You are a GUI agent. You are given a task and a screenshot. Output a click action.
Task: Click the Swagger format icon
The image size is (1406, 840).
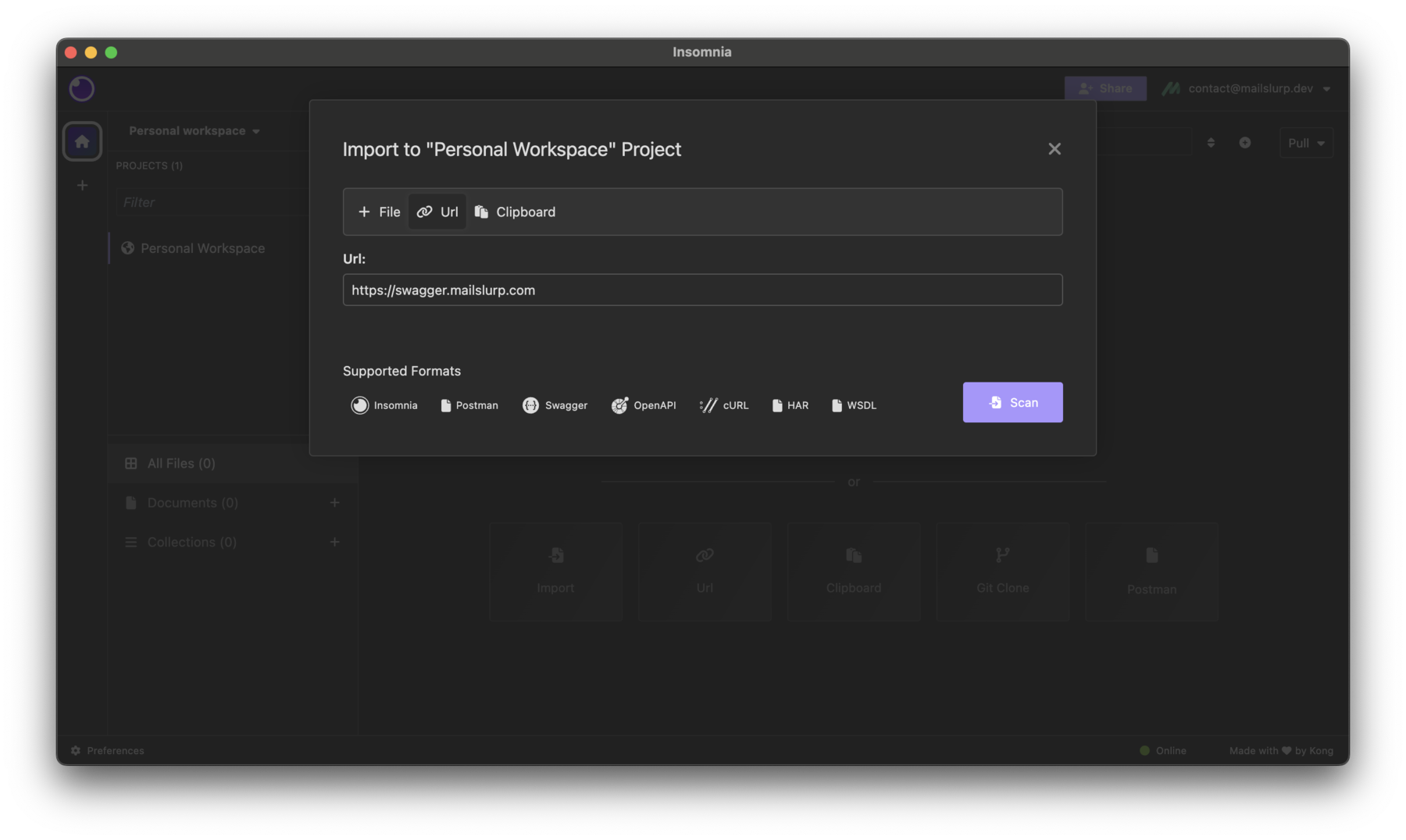point(530,405)
